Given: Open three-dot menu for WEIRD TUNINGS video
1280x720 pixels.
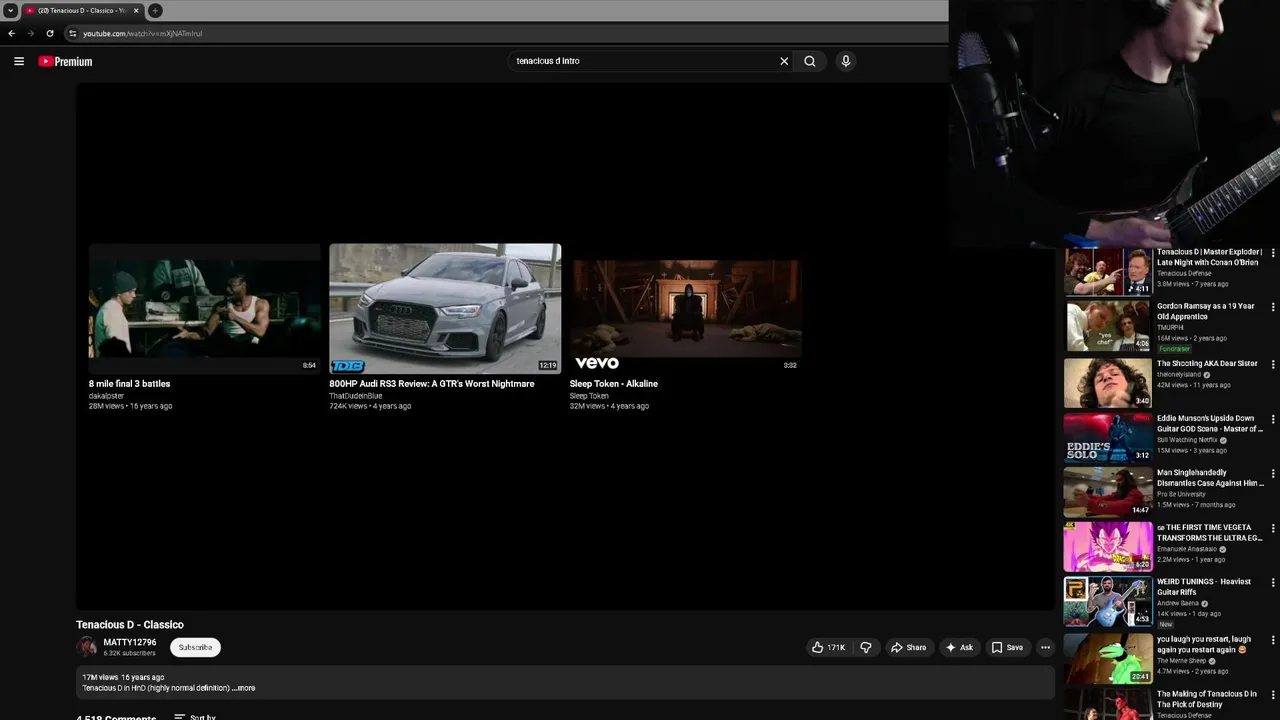Looking at the screenshot, I should [1273, 582].
